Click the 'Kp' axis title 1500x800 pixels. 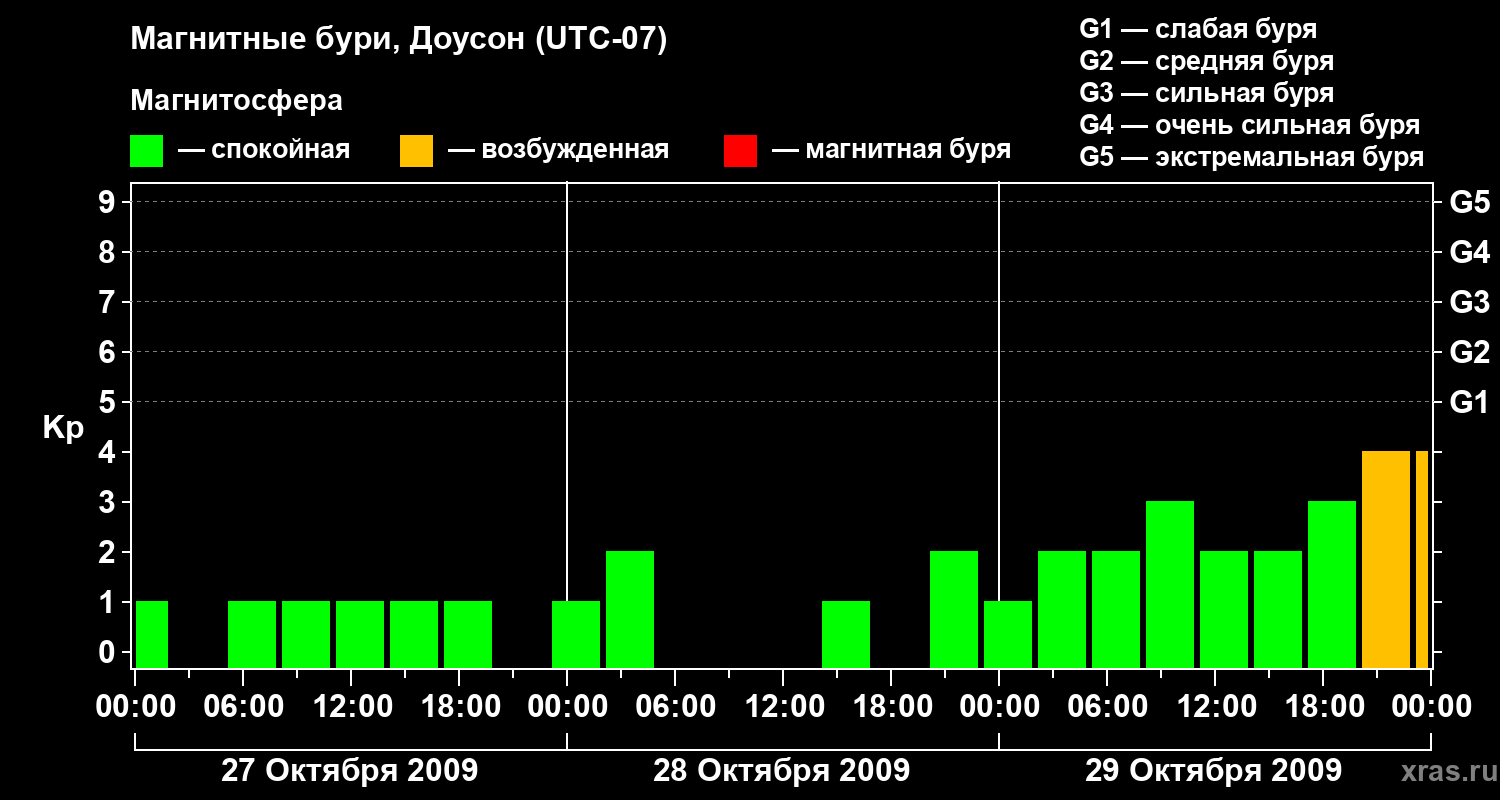(63, 428)
